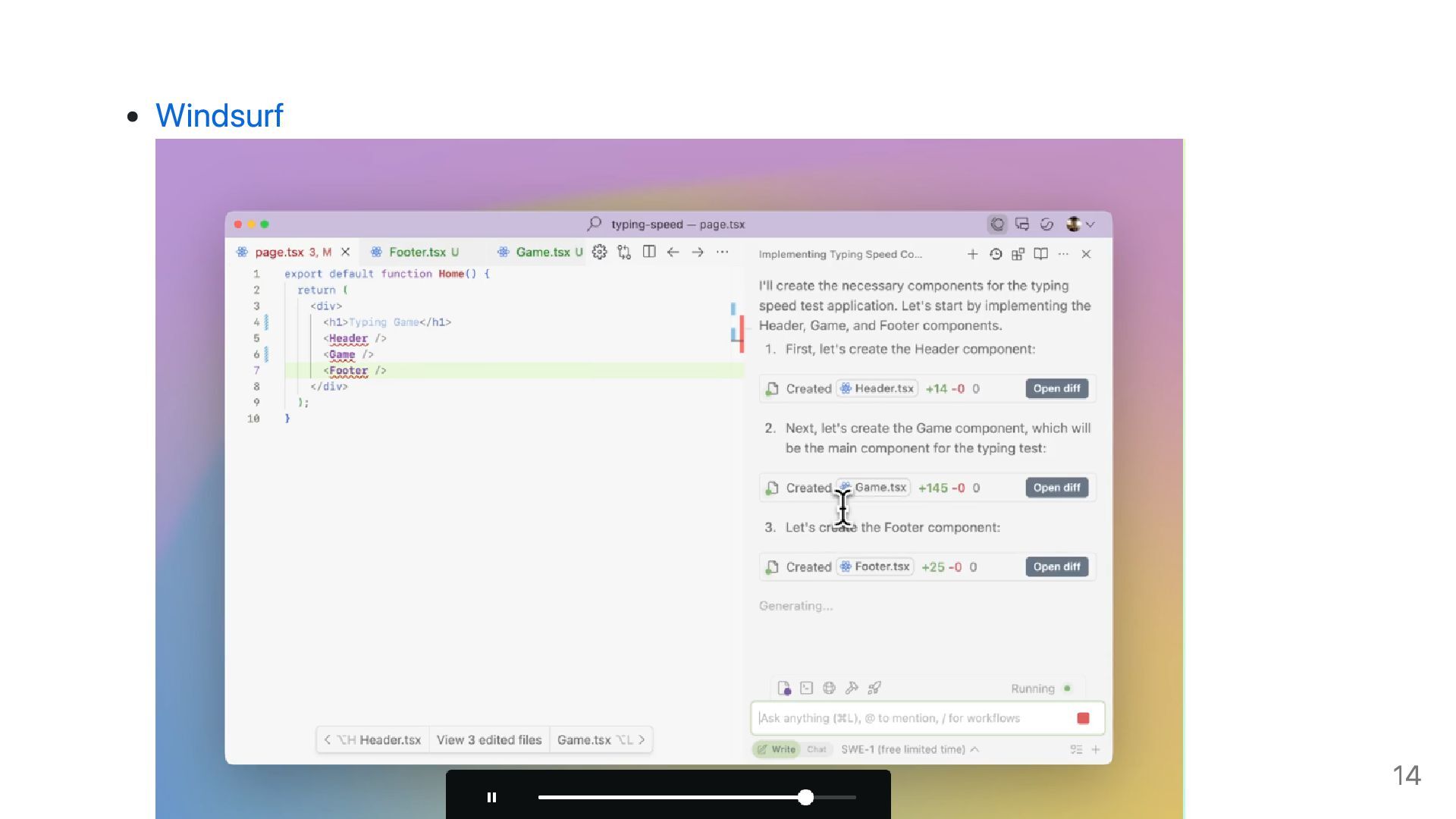Click the rocket deploy icon
The image size is (1456, 819).
(874, 688)
